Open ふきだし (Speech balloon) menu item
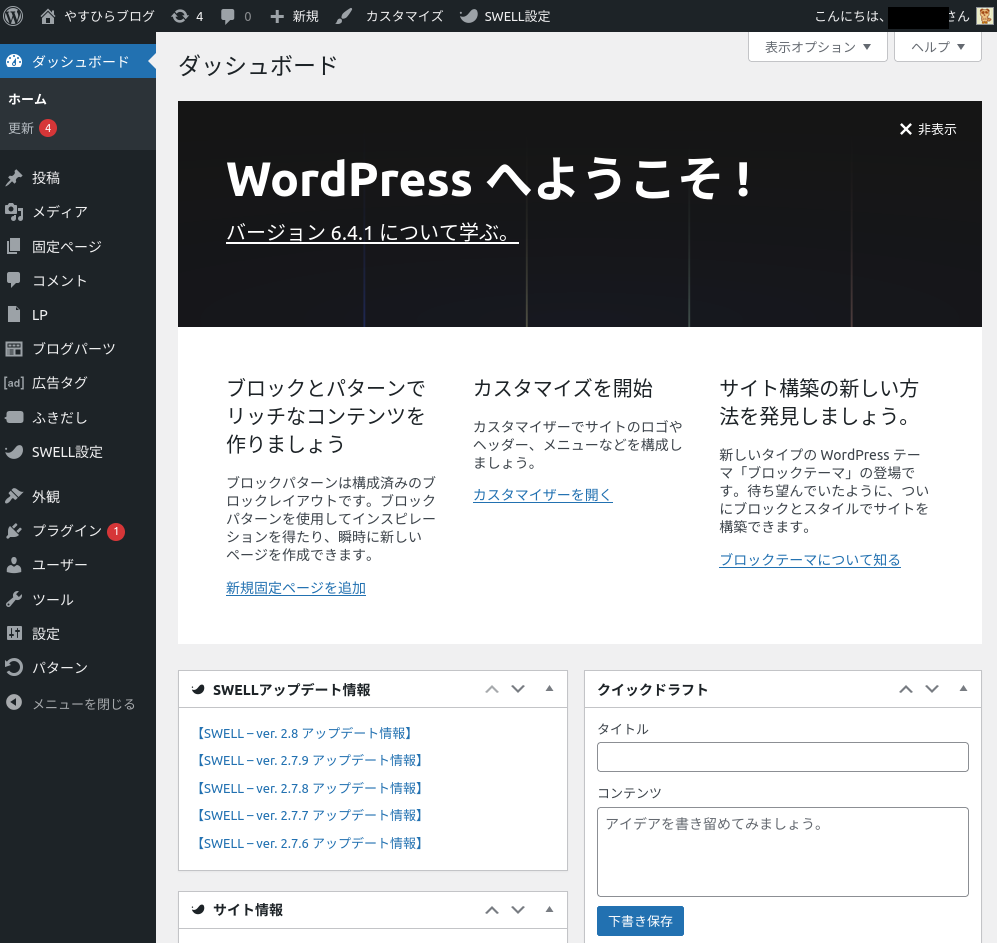This screenshot has width=997, height=943. [59, 417]
